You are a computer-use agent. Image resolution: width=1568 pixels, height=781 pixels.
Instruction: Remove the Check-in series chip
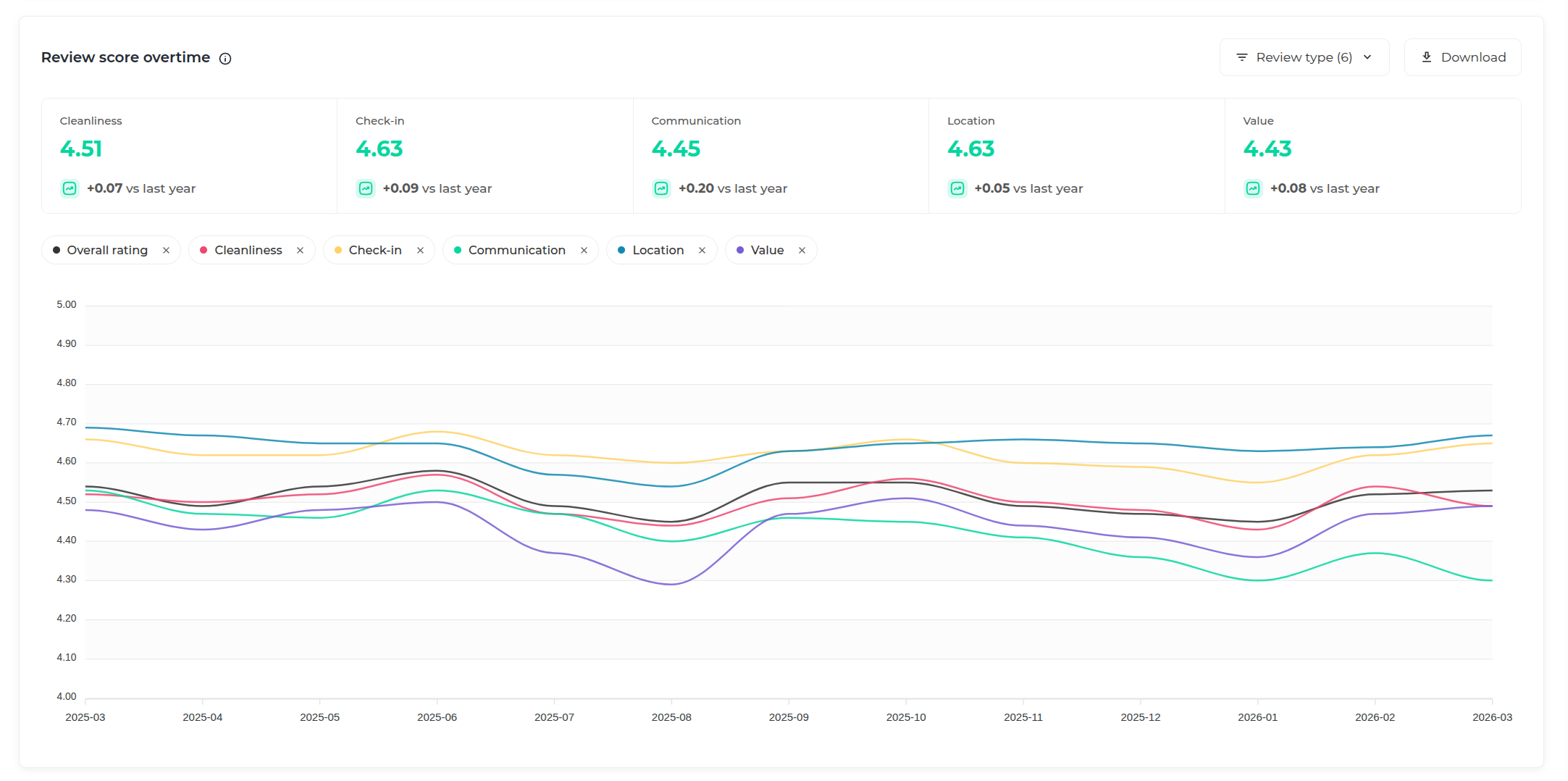(x=420, y=250)
